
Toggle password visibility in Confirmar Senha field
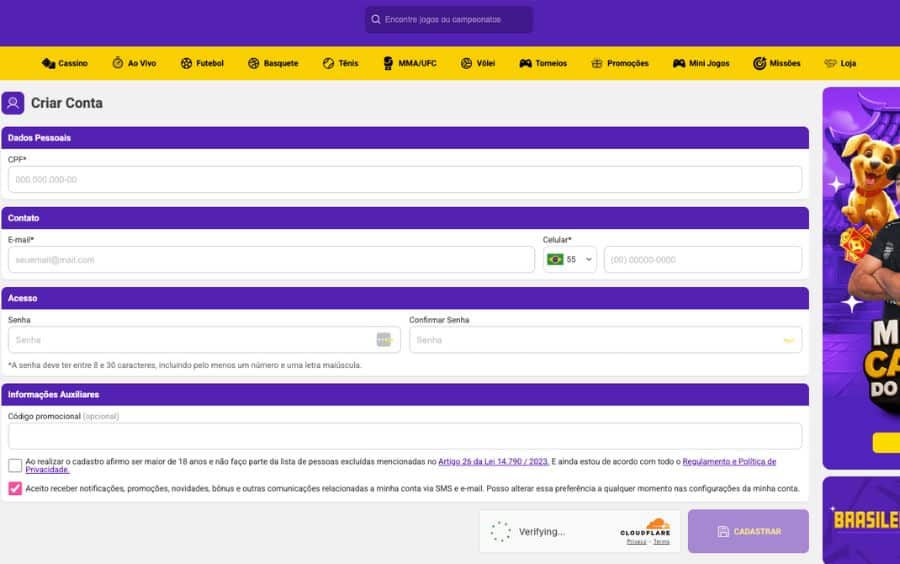click(788, 340)
